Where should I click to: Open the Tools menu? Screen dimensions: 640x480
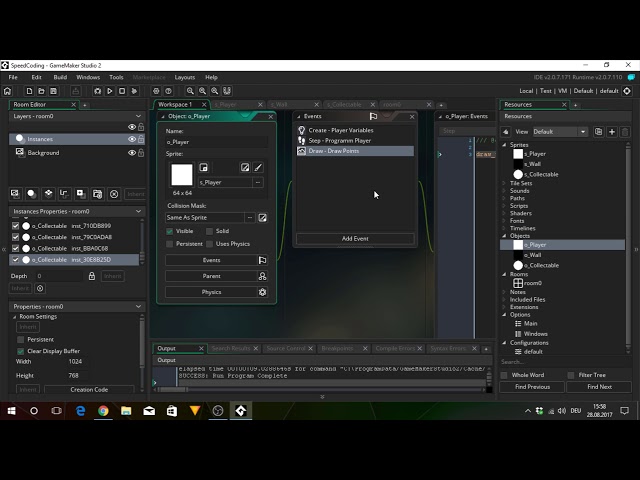[x=116, y=78]
